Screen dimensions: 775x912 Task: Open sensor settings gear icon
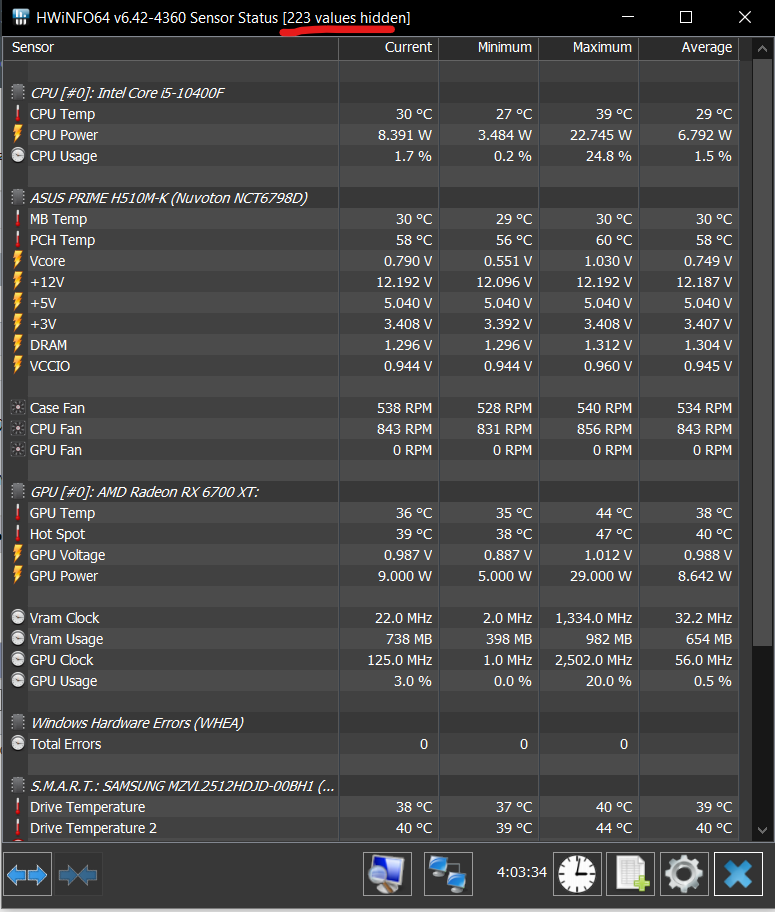[684, 874]
